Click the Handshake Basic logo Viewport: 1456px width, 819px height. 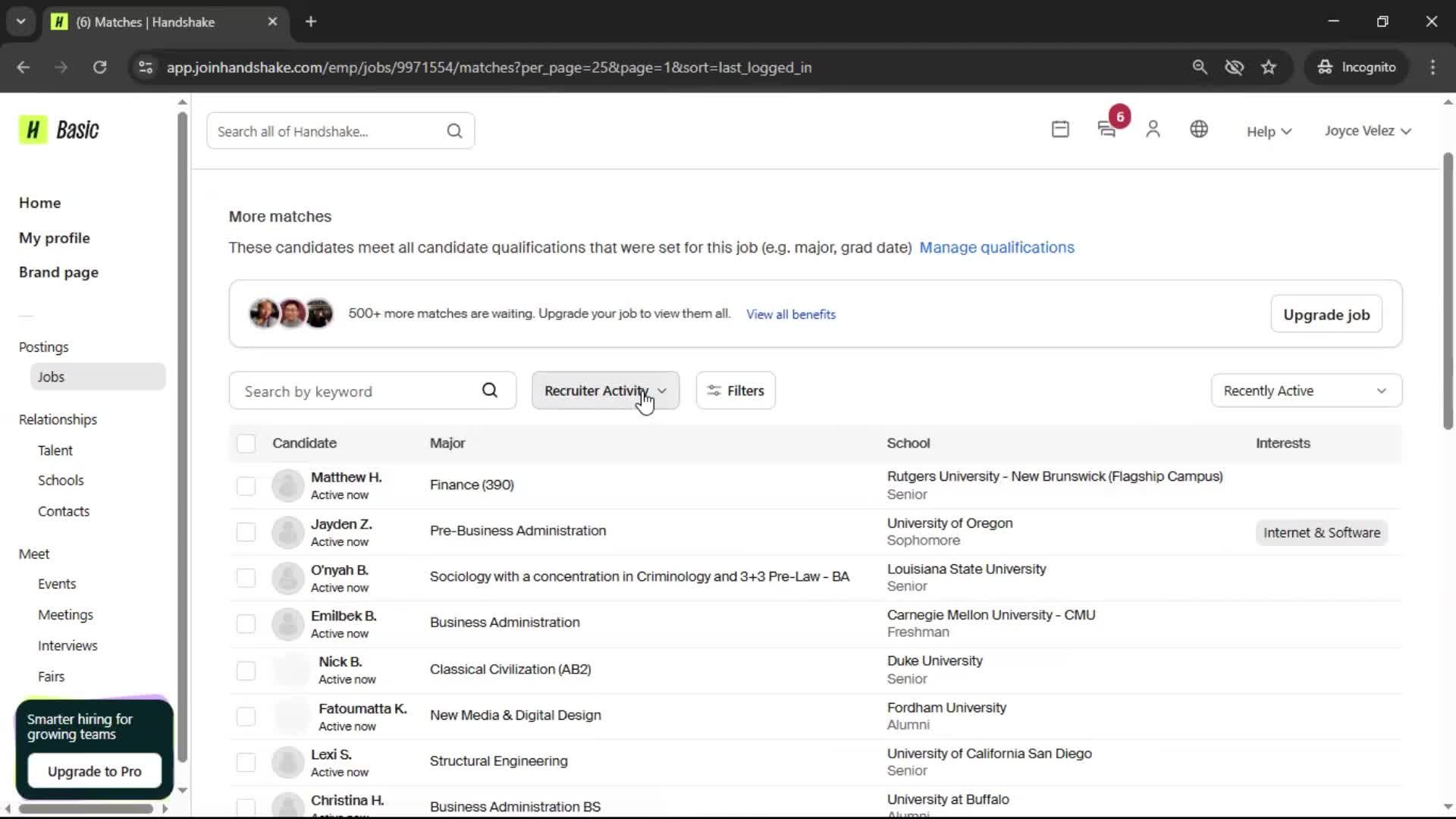point(59,130)
